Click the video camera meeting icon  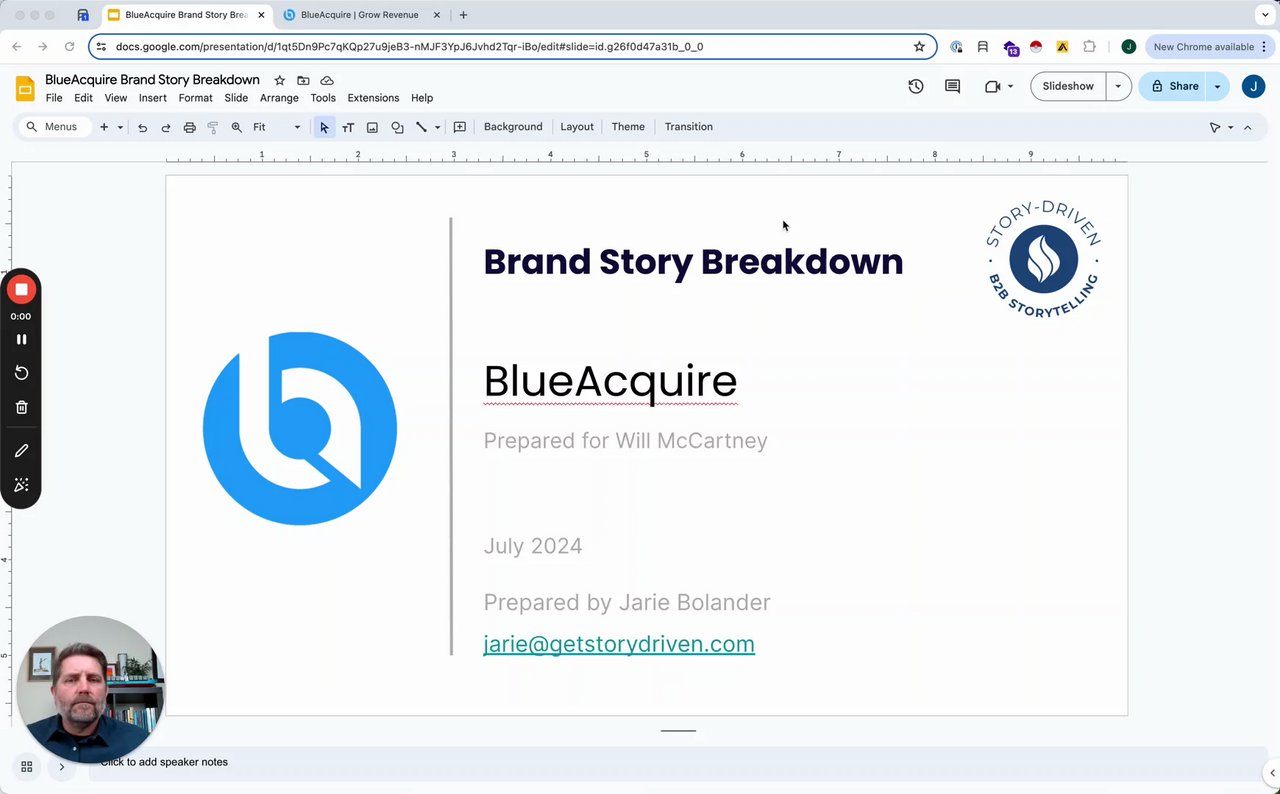992,86
